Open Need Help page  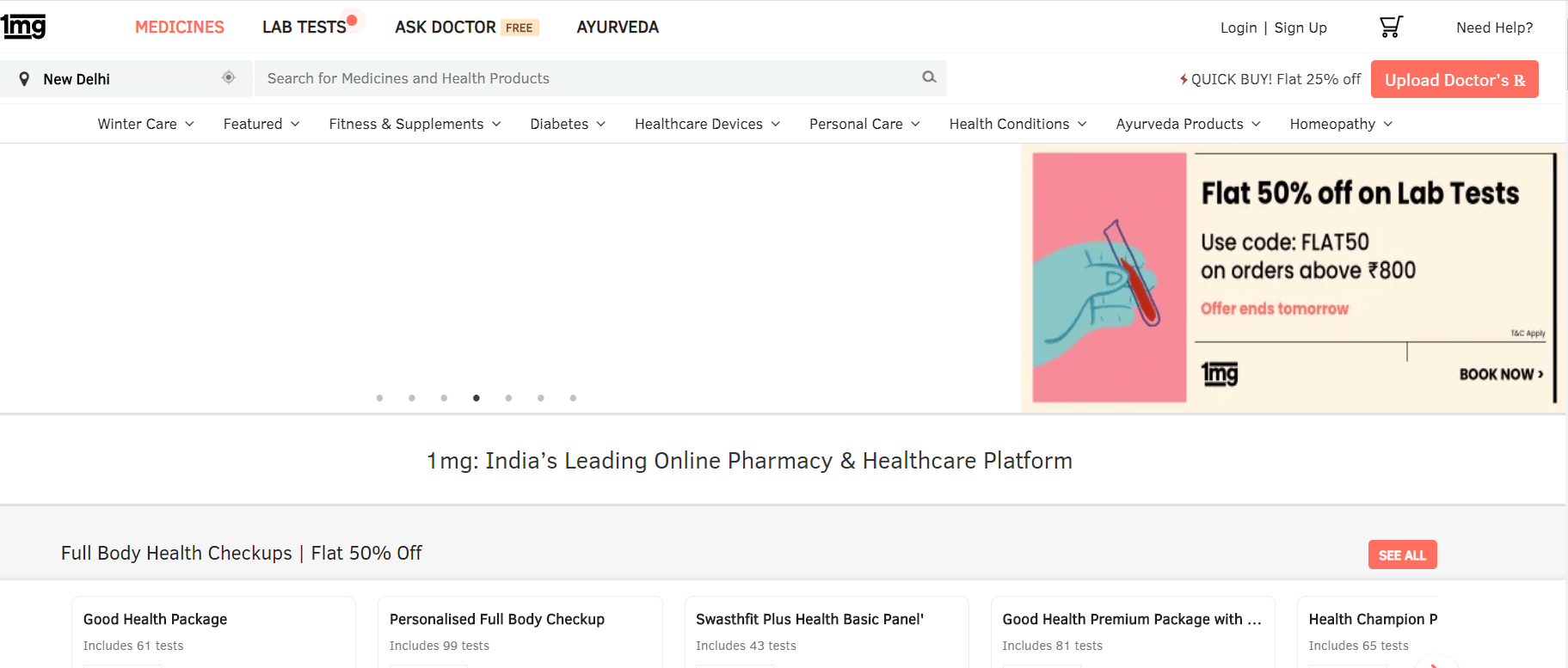[1494, 28]
